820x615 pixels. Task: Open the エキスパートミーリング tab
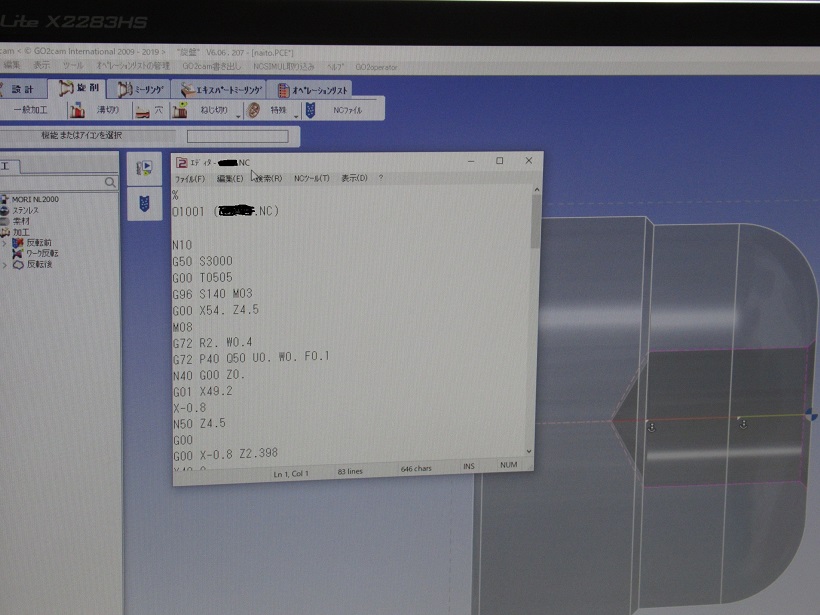tap(220, 90)
